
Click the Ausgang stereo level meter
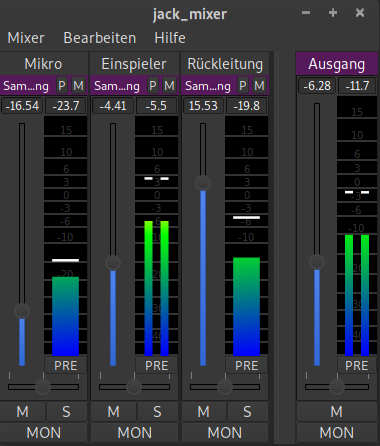pyautogui.click(x=357, y=226)
